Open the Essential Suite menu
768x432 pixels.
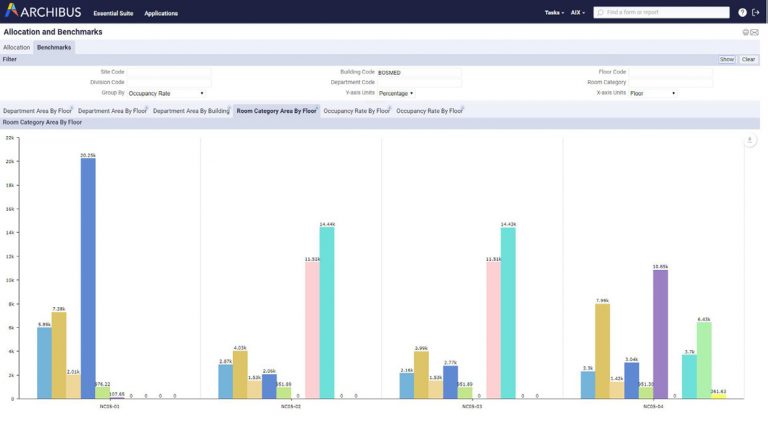tap(112, 13)
